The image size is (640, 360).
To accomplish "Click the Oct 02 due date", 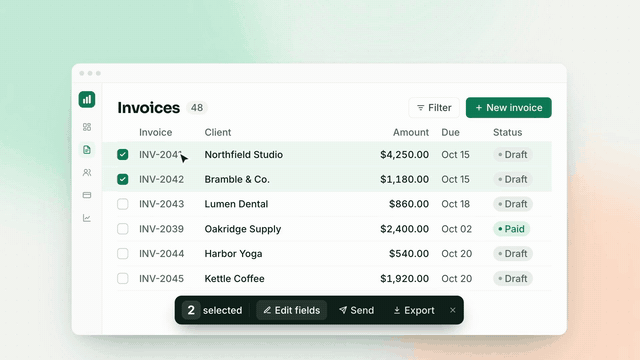I will (457, 229).
